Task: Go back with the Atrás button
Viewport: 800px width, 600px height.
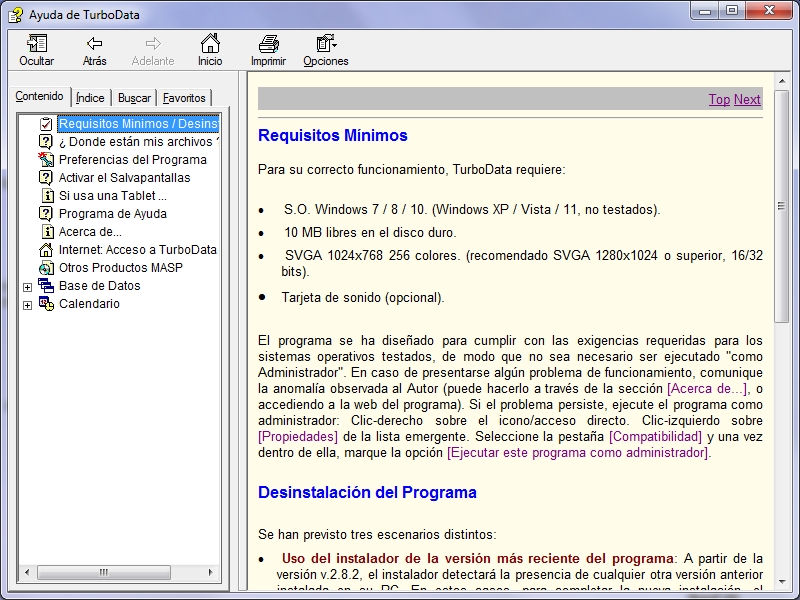Action: pyautogui.click(x=95, y=44)
